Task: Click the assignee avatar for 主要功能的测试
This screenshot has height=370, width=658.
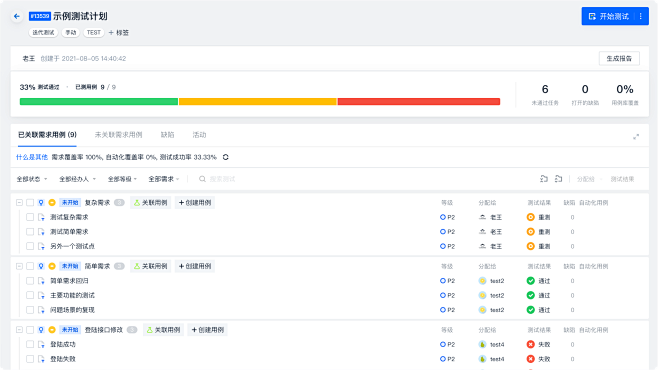Action: pyautogui.click(x=483, y=295)
